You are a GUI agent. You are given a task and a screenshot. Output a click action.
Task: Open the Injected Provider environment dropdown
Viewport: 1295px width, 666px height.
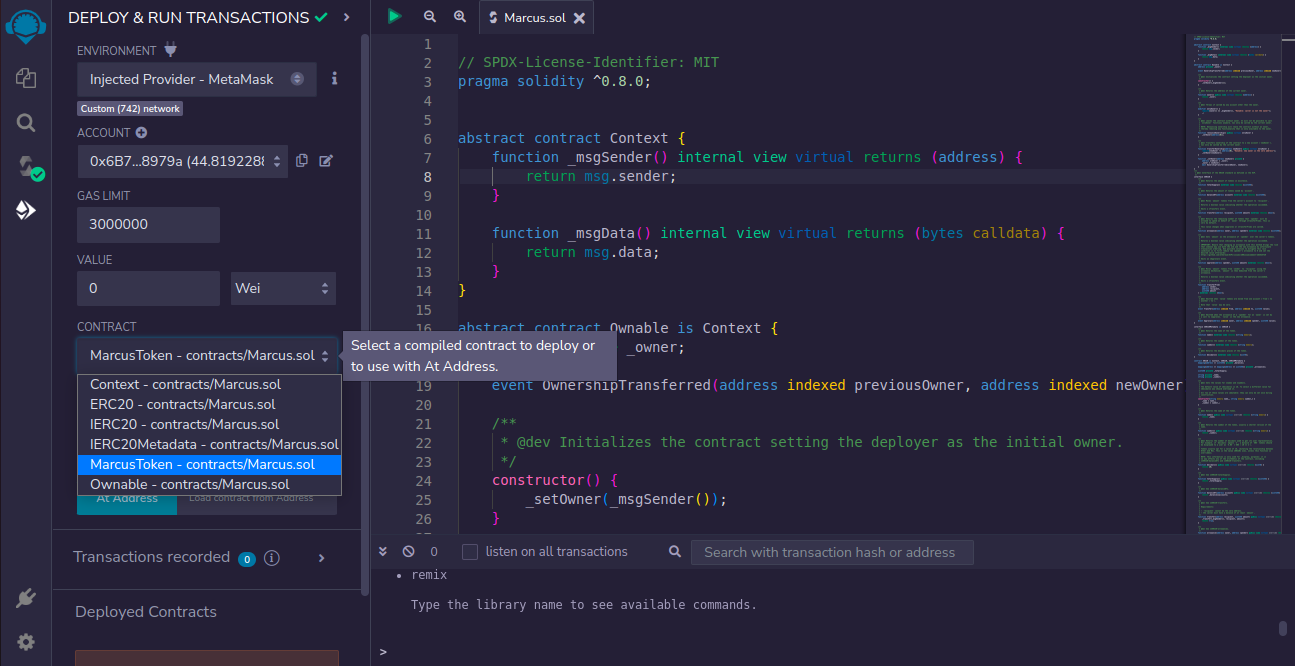click(x=196, y=79)
